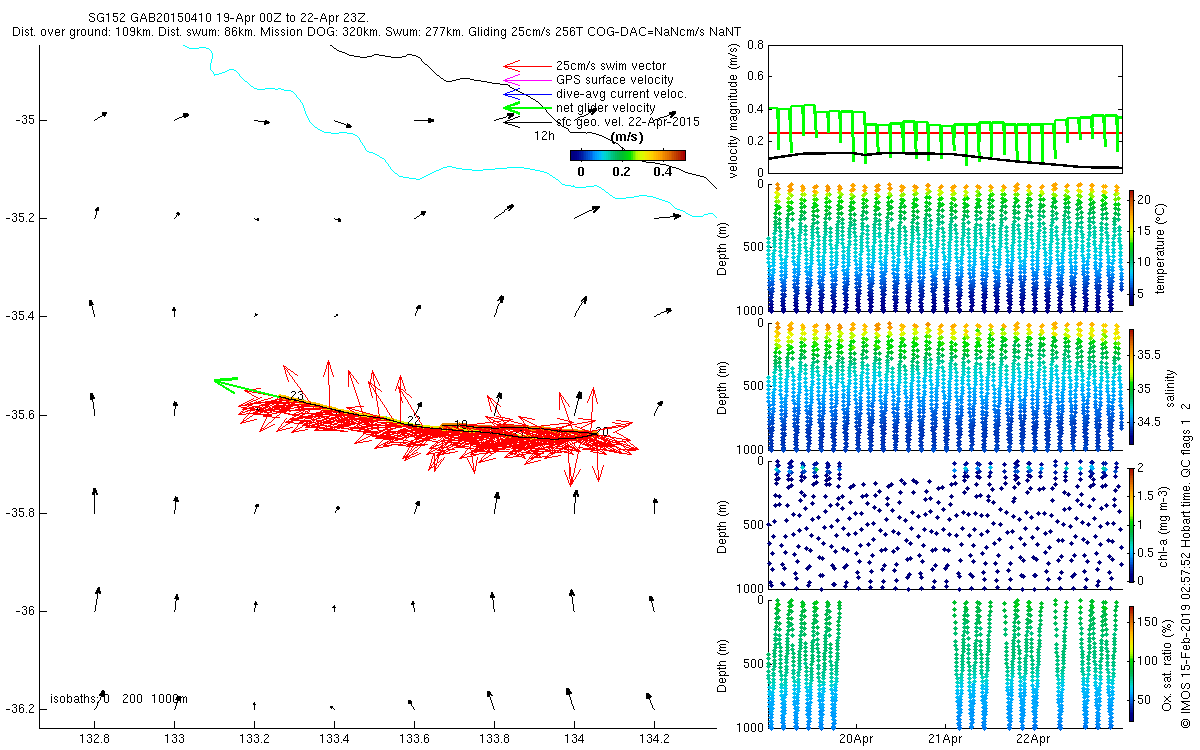Click the '0.8' tick on the velocity magnitude axis
Image resolution: width=1200 pixels, height=750 pixels.
(754, 45)
